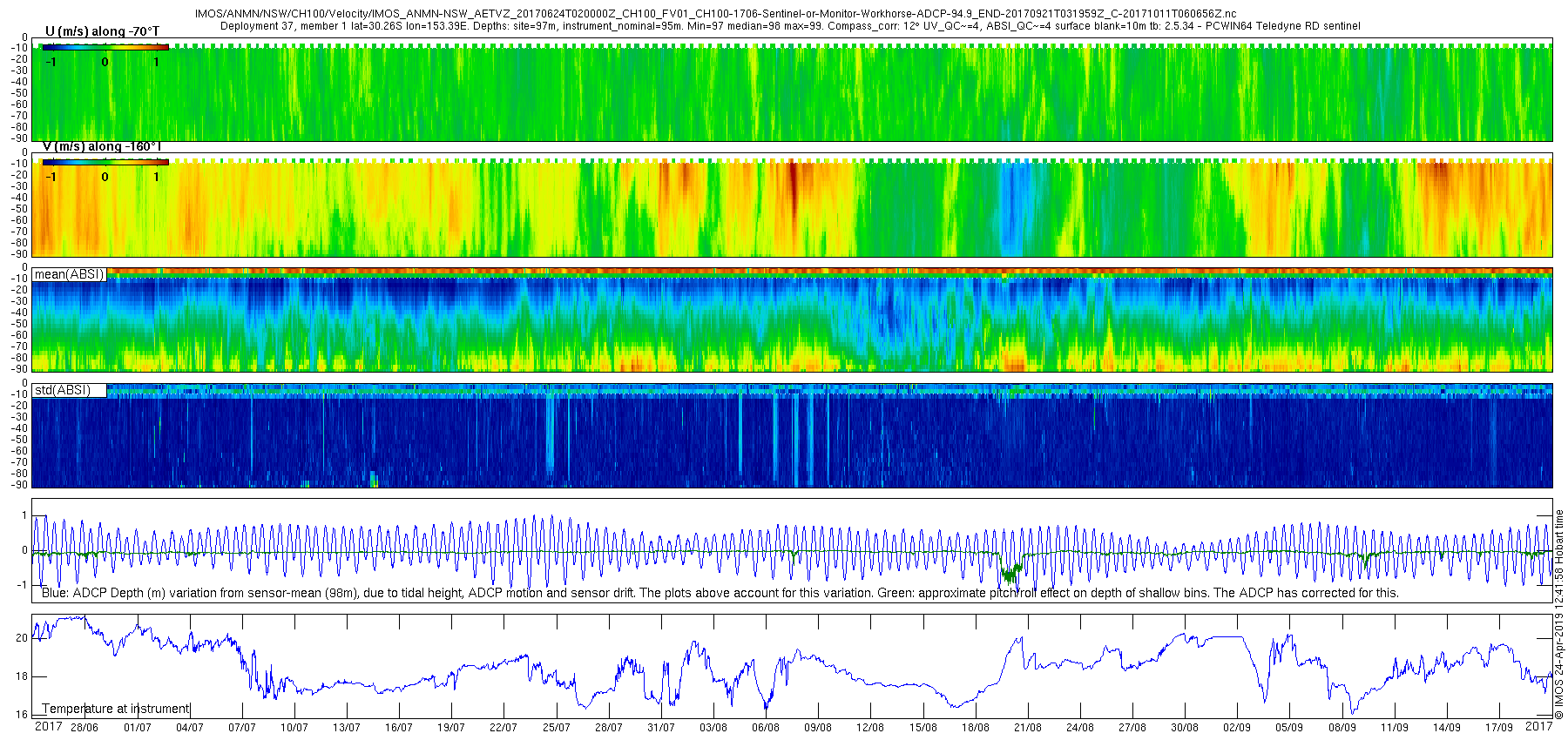
Task: Click the 06/08 date tick label
Action: coord(765,728)
